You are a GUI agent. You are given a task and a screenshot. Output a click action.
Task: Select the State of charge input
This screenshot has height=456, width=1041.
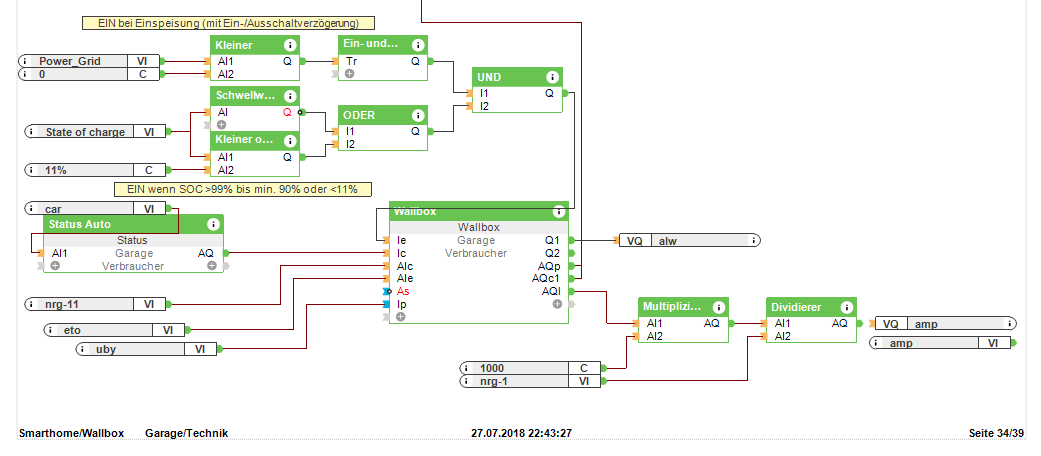tap(96, 131)
